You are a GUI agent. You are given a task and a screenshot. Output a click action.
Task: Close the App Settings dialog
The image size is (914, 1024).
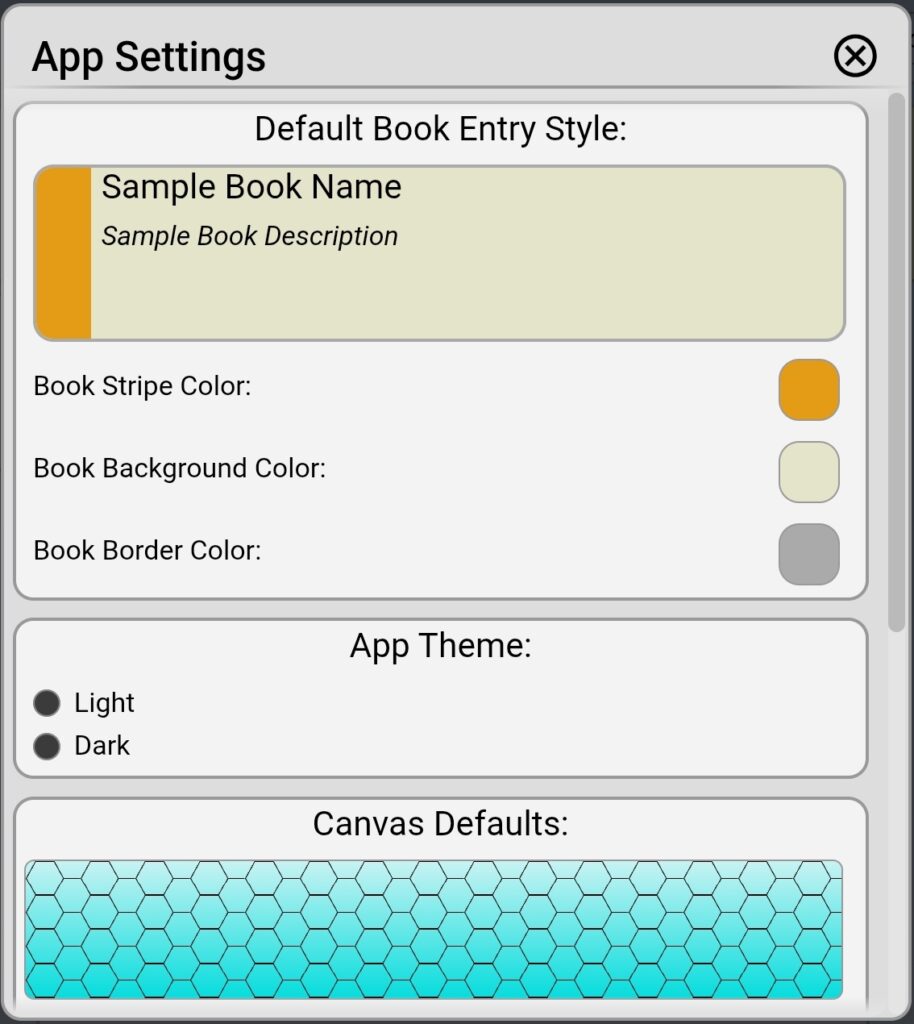pos(855,56)
